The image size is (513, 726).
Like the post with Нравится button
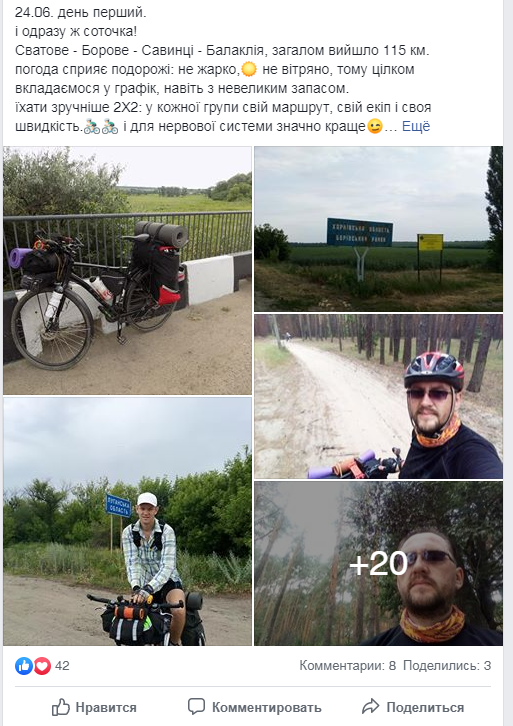(x=94, y=707)
